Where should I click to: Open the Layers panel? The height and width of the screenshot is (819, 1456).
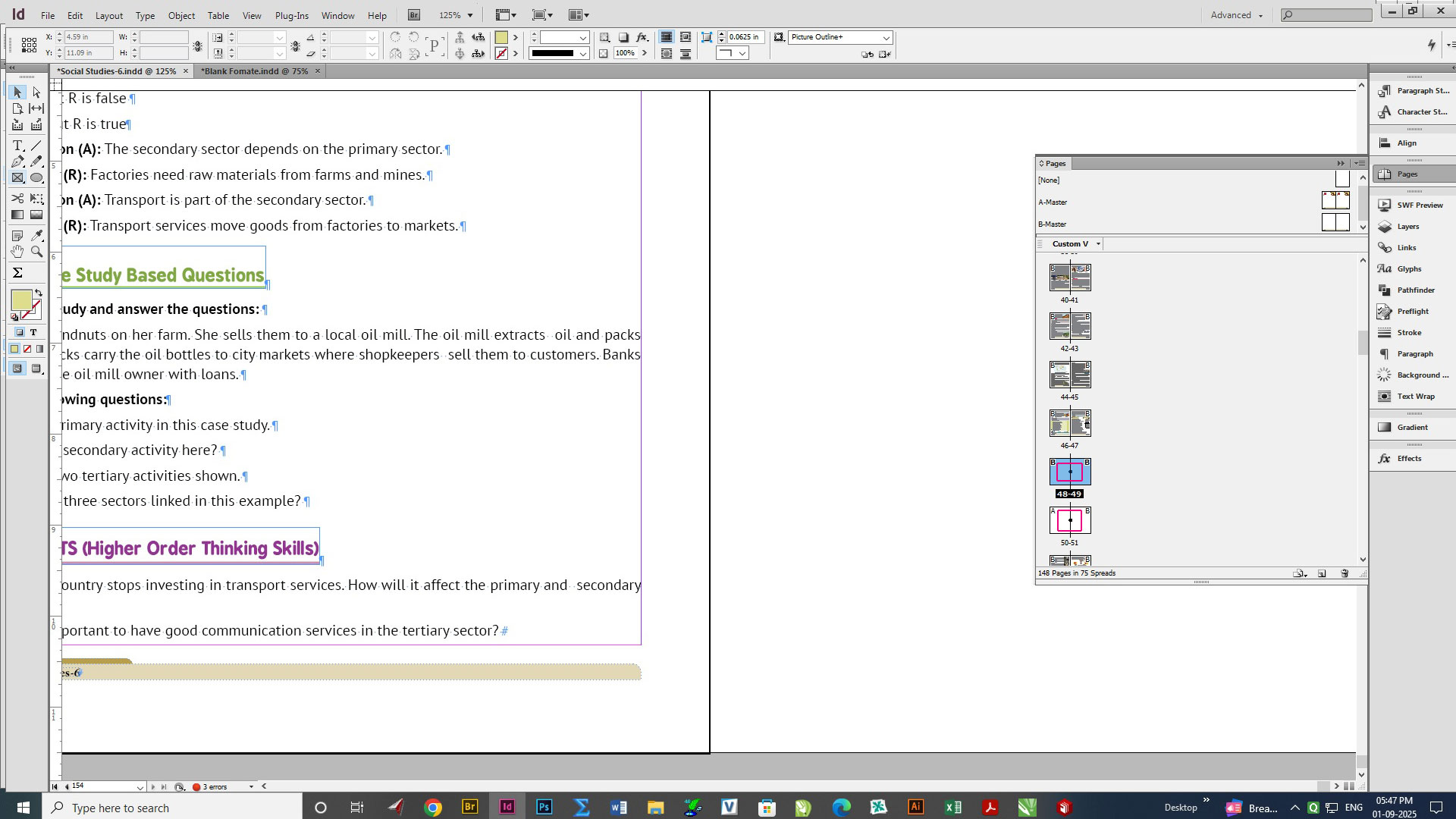[x=1407, y=226]
